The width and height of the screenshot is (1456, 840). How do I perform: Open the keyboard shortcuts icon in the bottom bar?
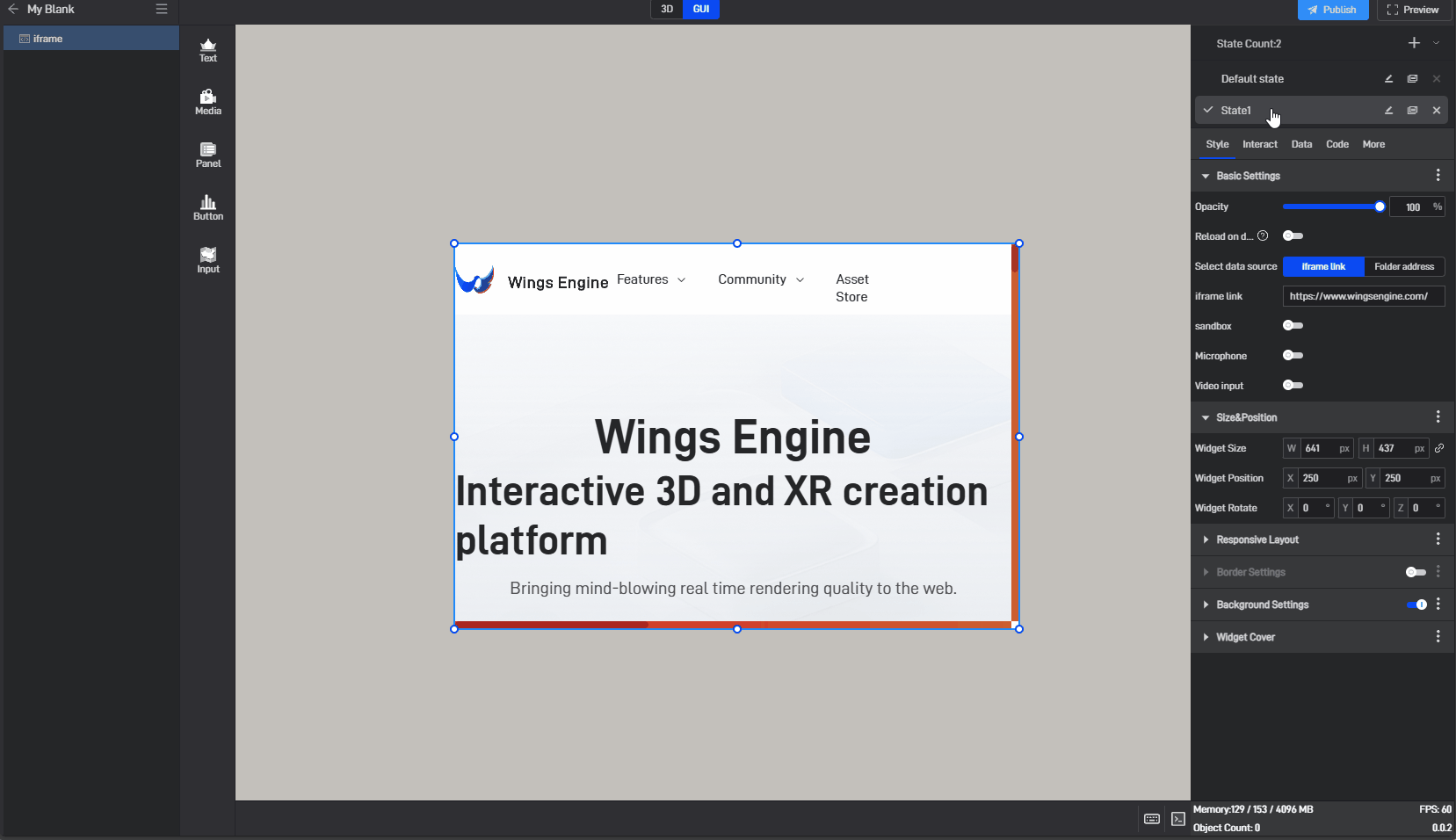pos(1152,819)
